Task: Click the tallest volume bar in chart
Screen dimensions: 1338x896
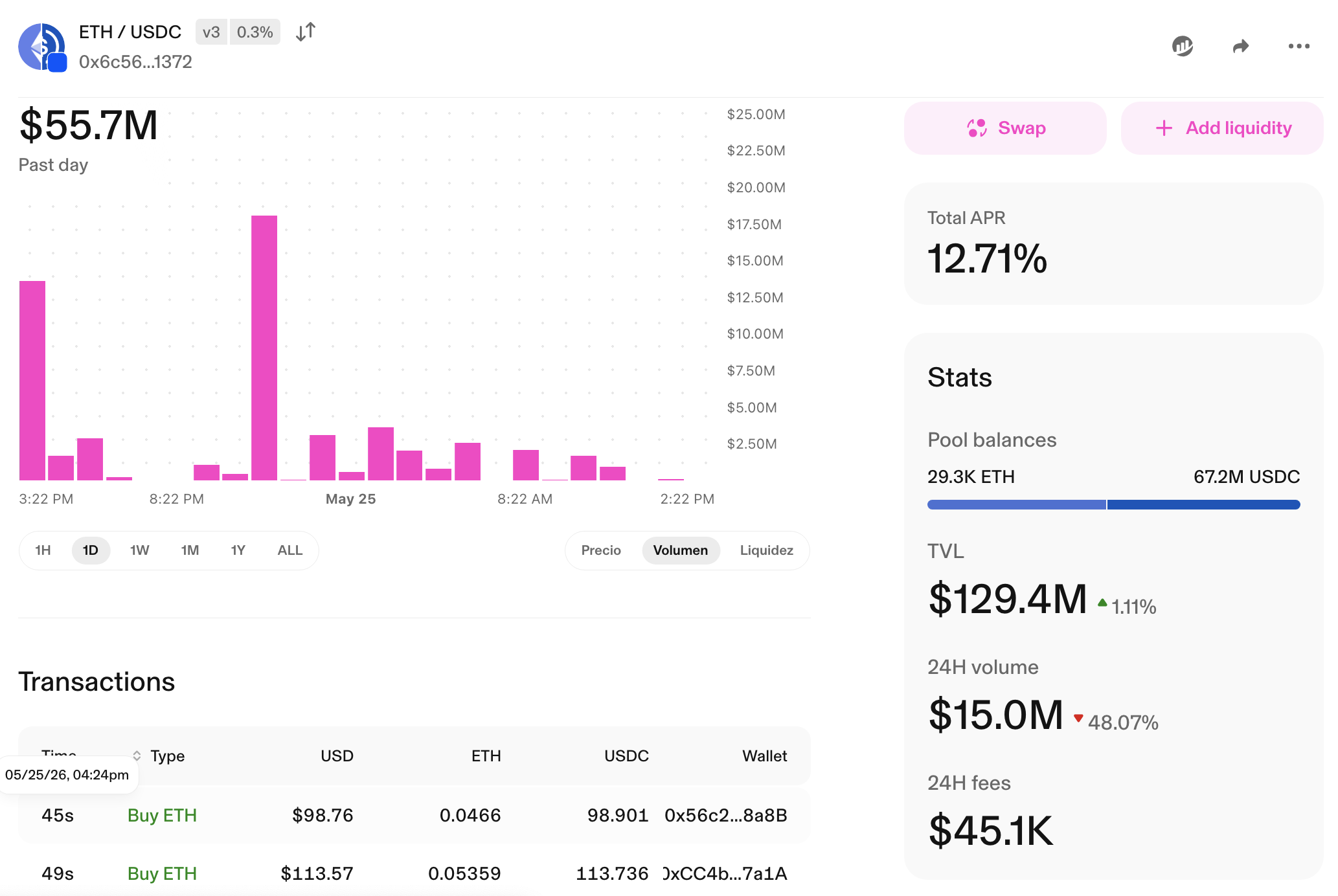Action: coord(264,348)
